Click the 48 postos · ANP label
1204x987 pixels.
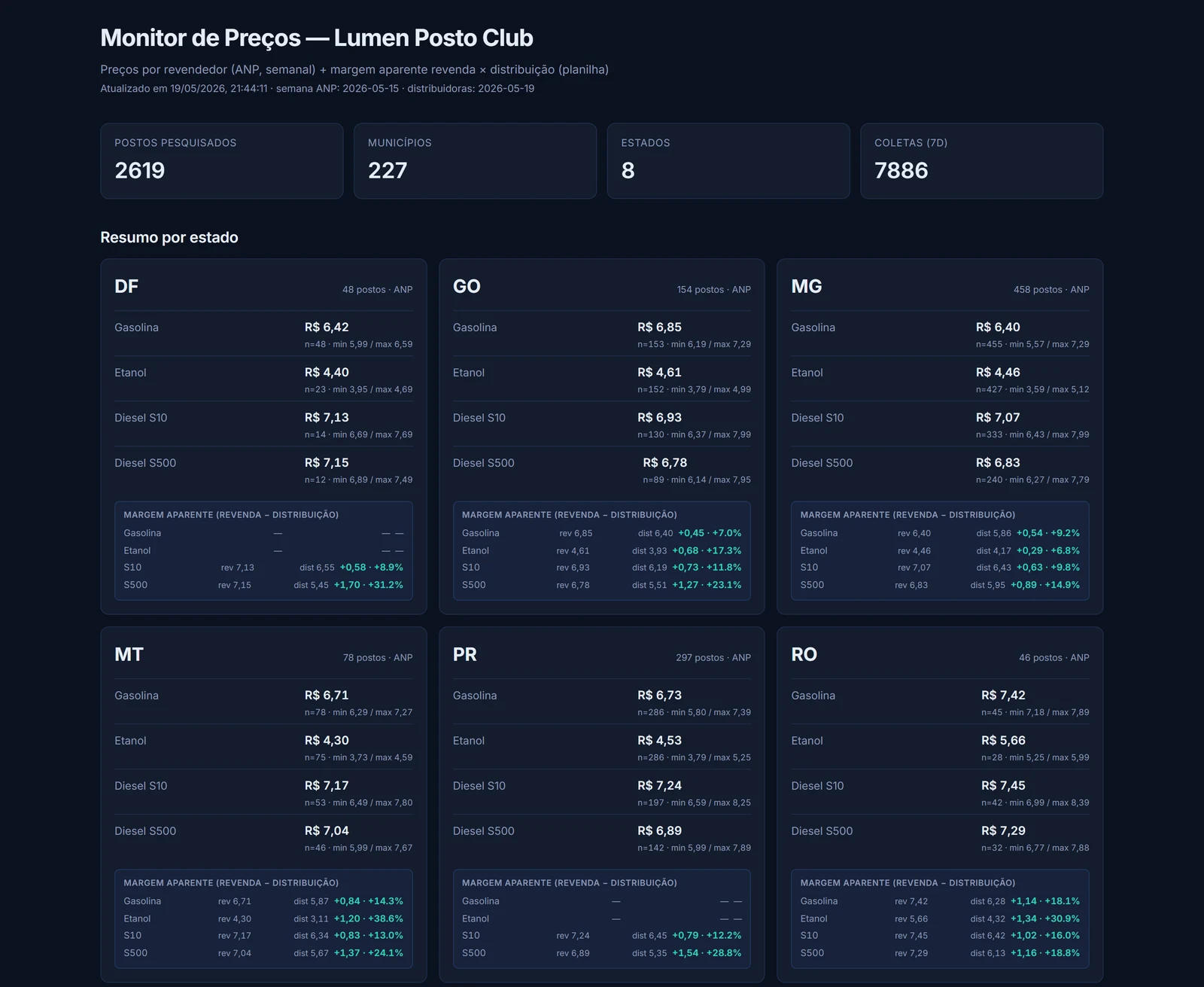377,289
